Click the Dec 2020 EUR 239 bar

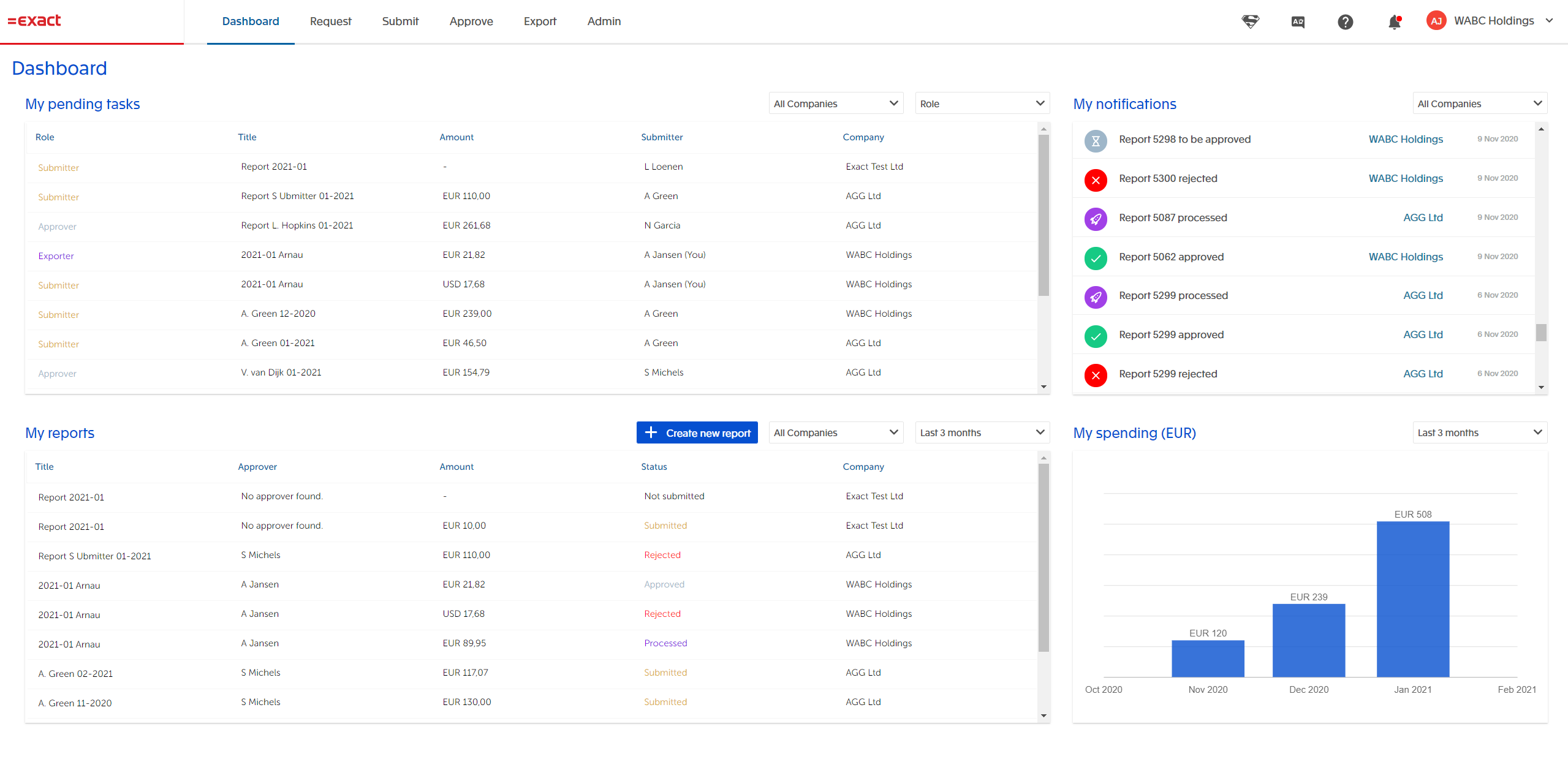1309,640
